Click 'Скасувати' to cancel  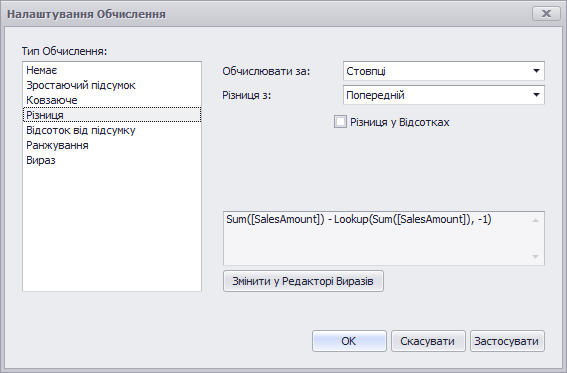[428, 341]
